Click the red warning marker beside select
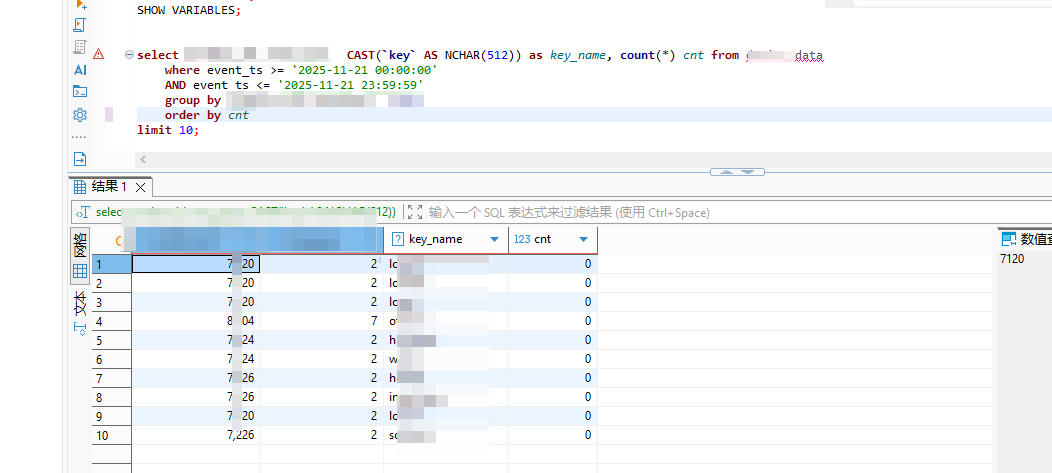Viewport: 1052px width, 473px height. click(98, 54)
